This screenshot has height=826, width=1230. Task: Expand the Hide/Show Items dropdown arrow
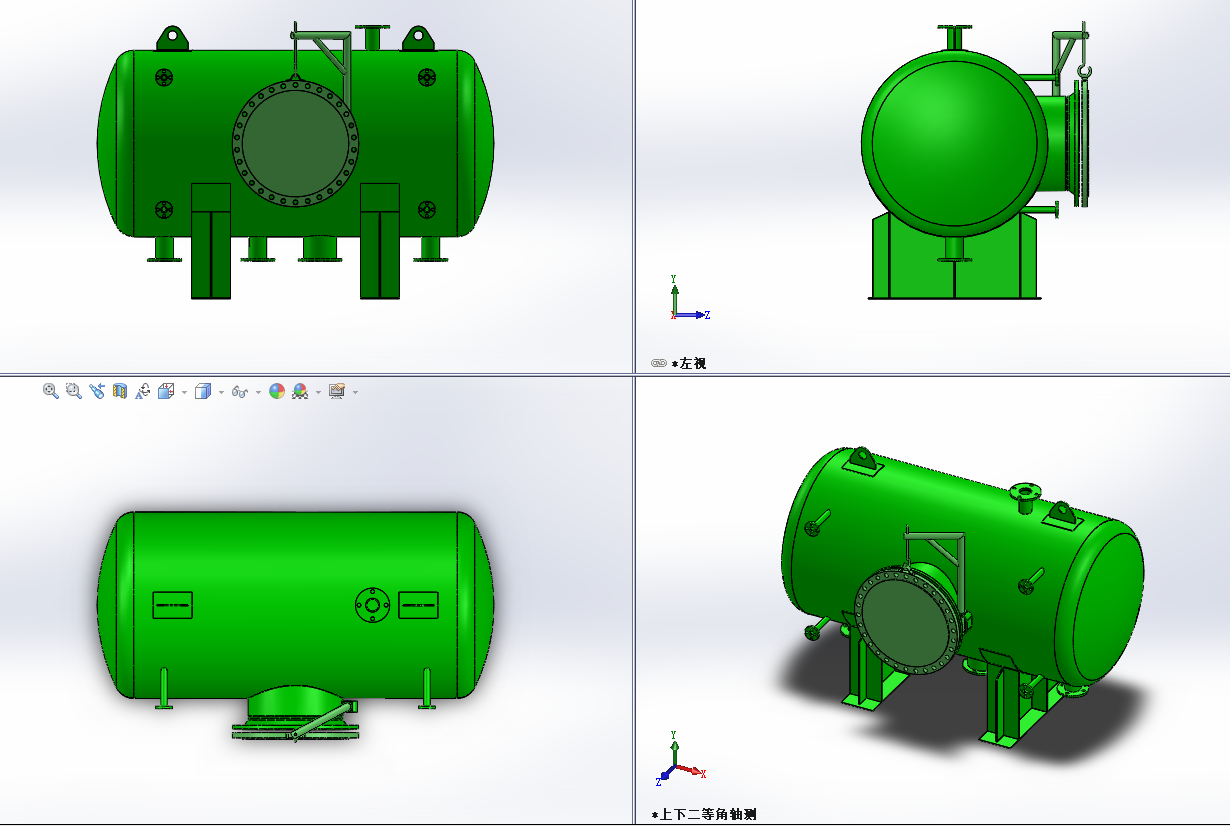pos(258,392)
